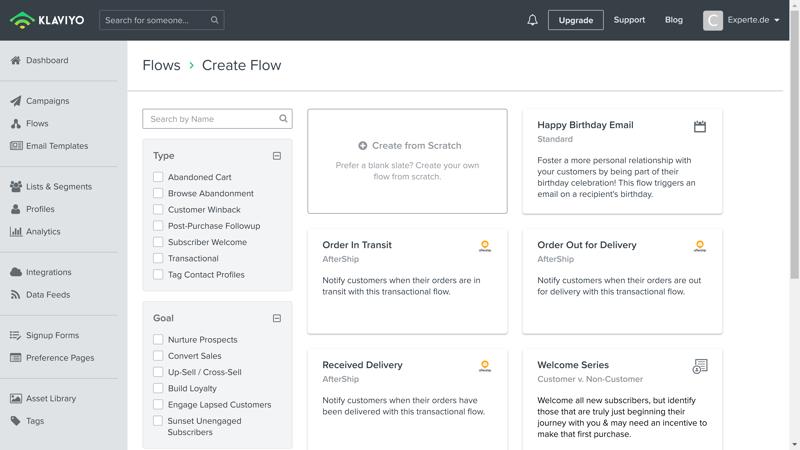Collapse the Goal filter section

tap(277, 318)
